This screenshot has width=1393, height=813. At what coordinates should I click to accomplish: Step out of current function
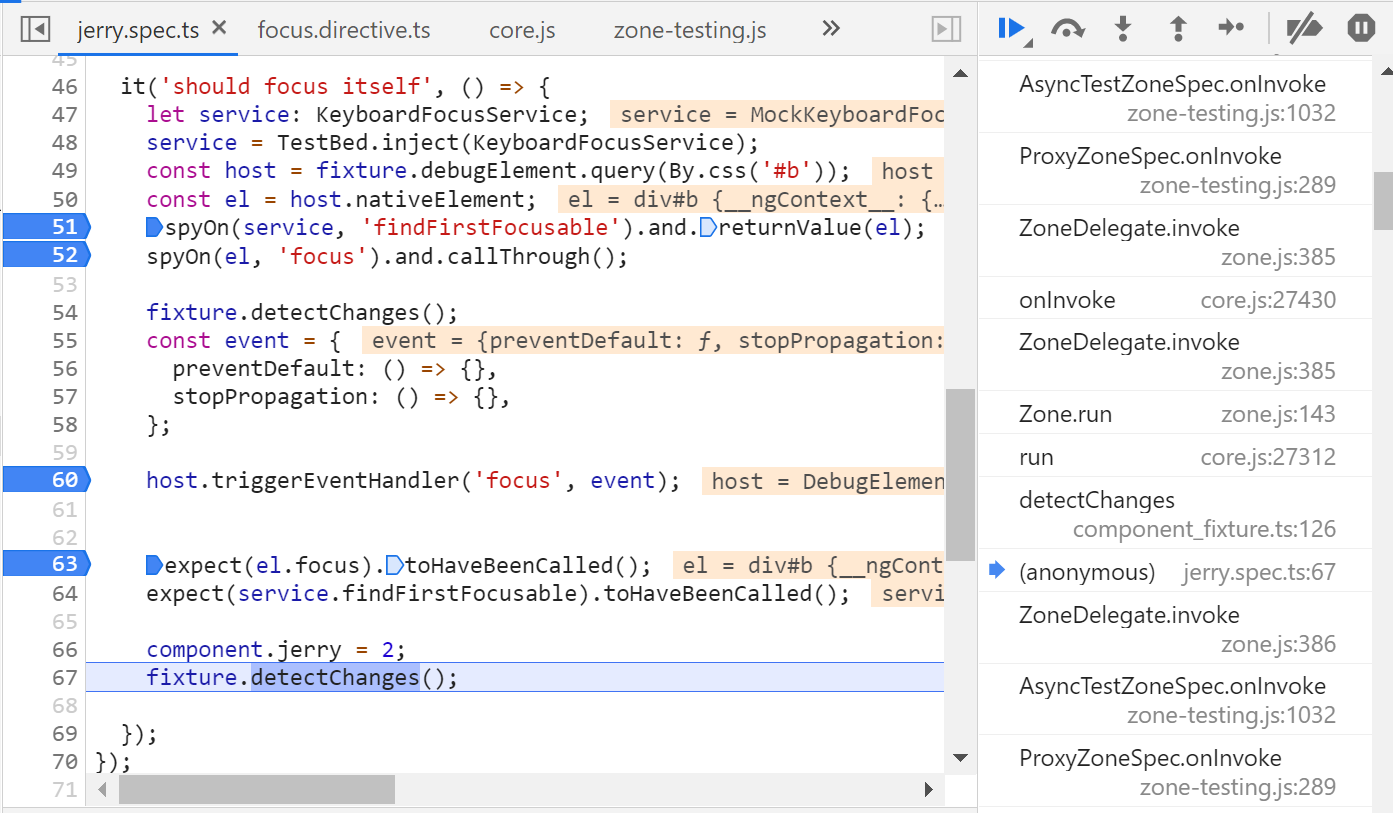pyautogui.click(x=1178, y=28)
